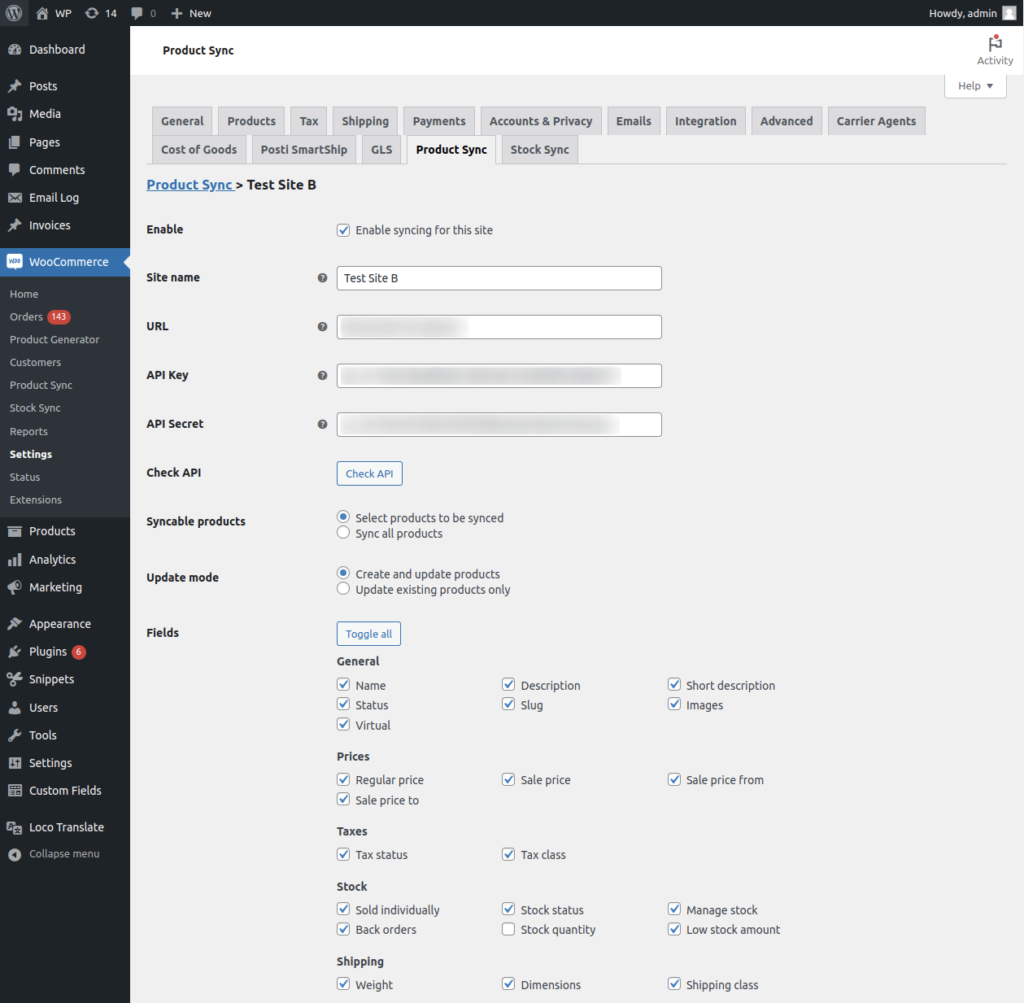Select the Sync all products radio button
Viewport: 1024px width, 1003px height.
click(343, 533)
